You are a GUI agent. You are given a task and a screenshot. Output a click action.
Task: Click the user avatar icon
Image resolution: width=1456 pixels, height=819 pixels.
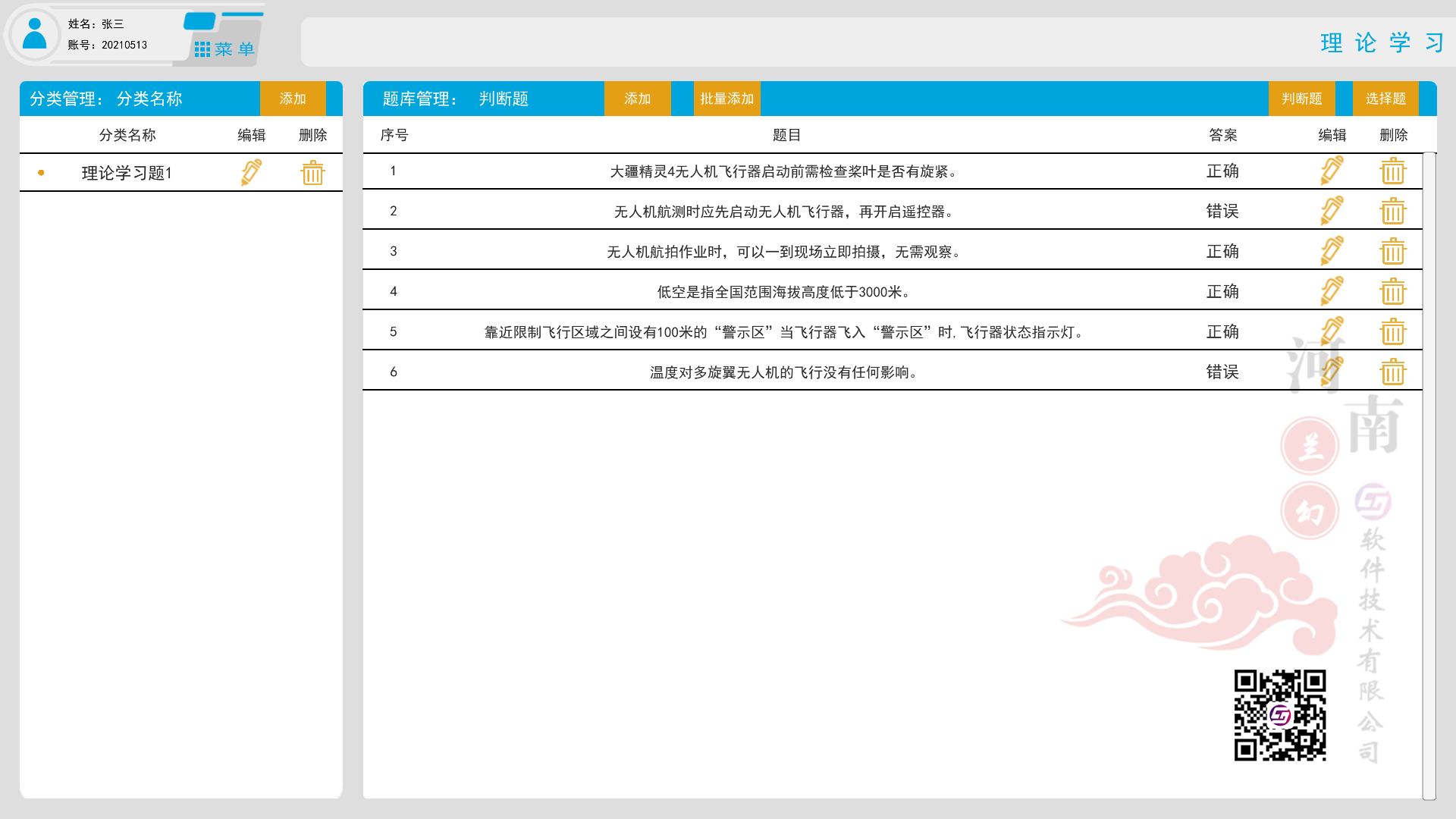coord(34,34)
